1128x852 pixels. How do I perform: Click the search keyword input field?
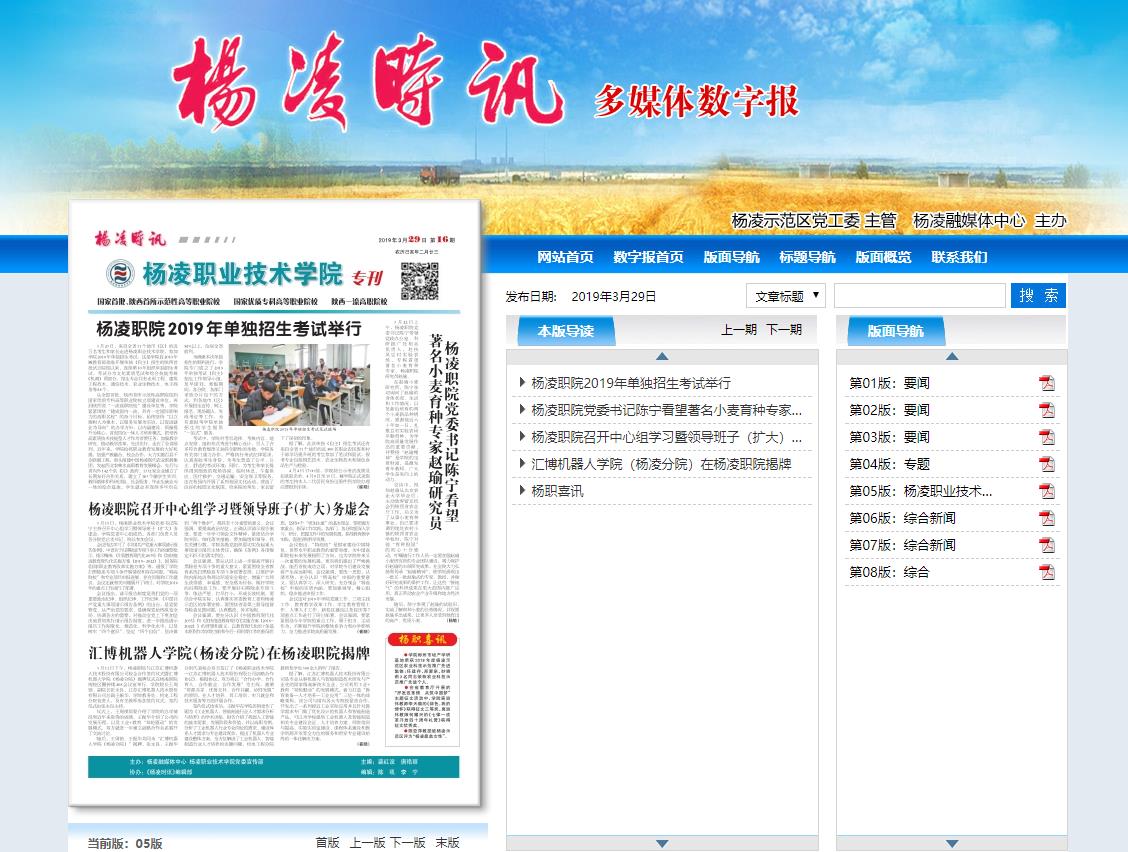pos(919,296)
